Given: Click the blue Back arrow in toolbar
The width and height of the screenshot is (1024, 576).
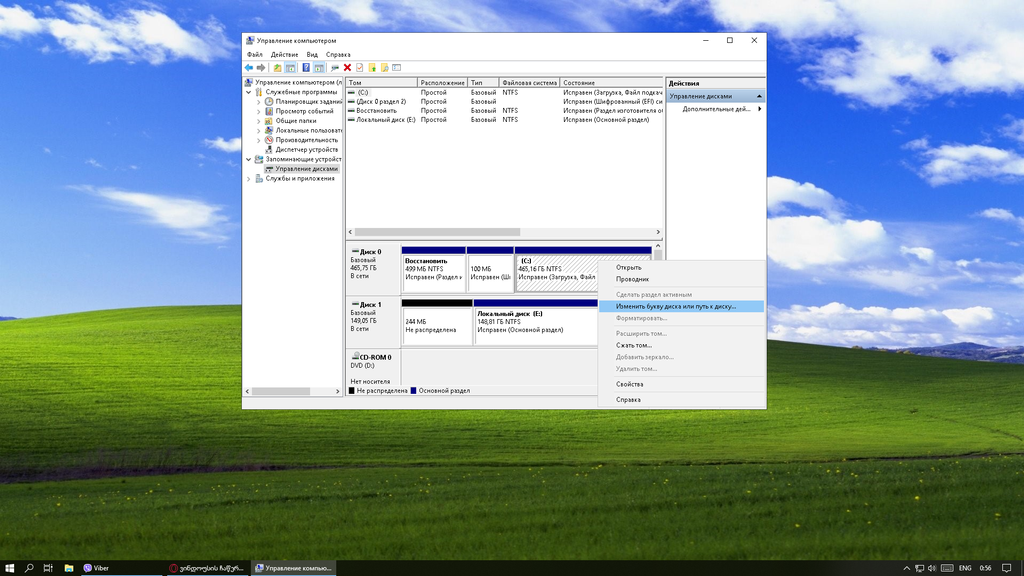Looking at the screenshot, I should 249,68.
